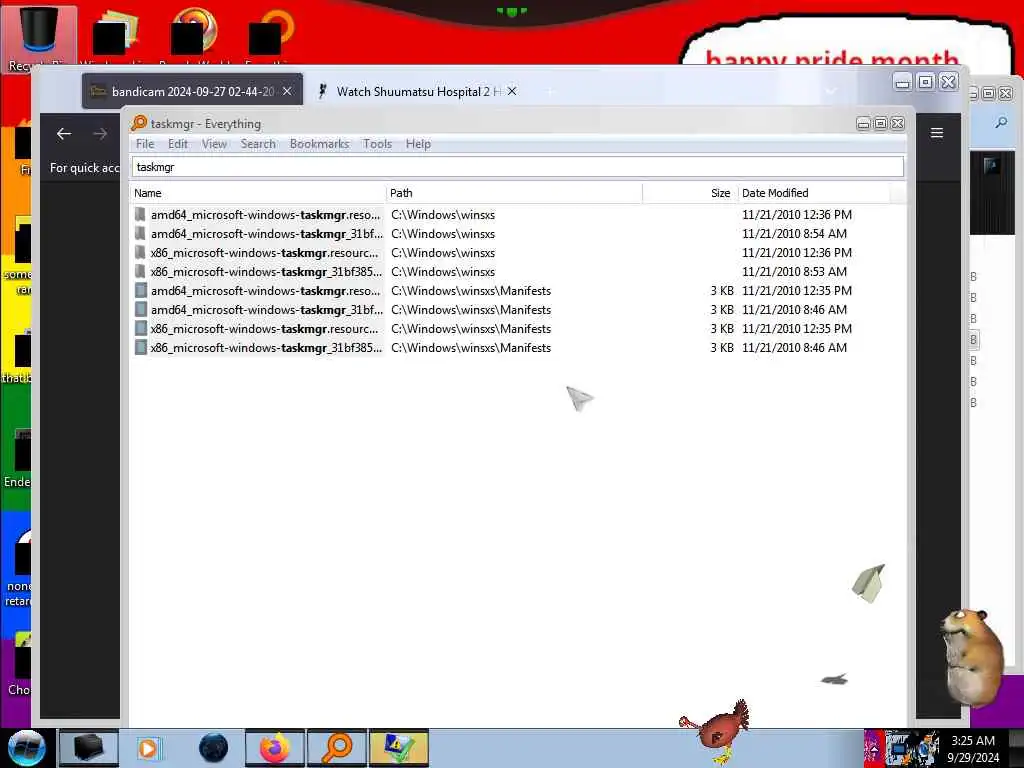Open the Bookmarks menu in Everything
1024x768 pixels.
tap(319, 144)
